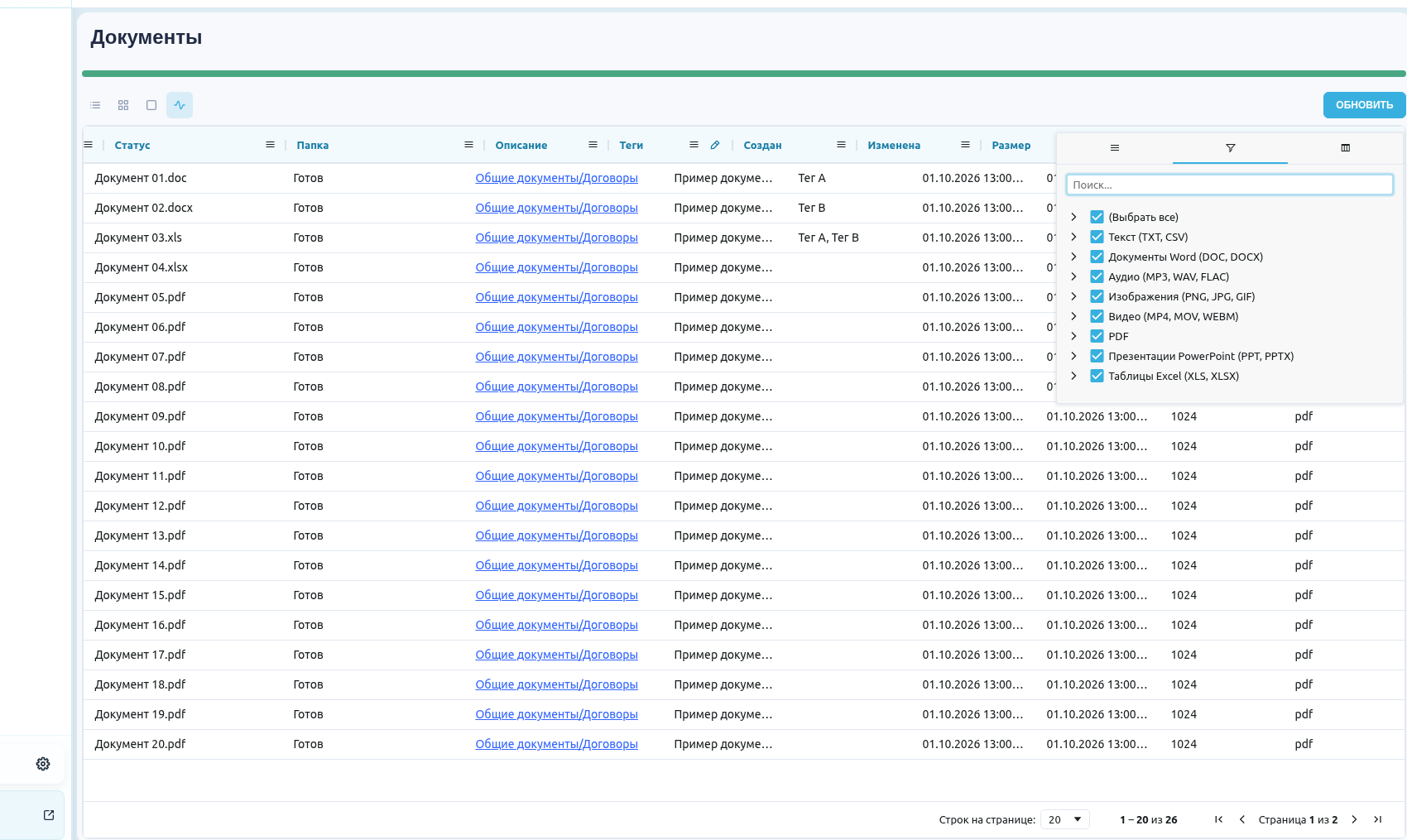This screenshot has width=1407, height=840.
Task: Jump to the last page
Action: point(1377,819)
